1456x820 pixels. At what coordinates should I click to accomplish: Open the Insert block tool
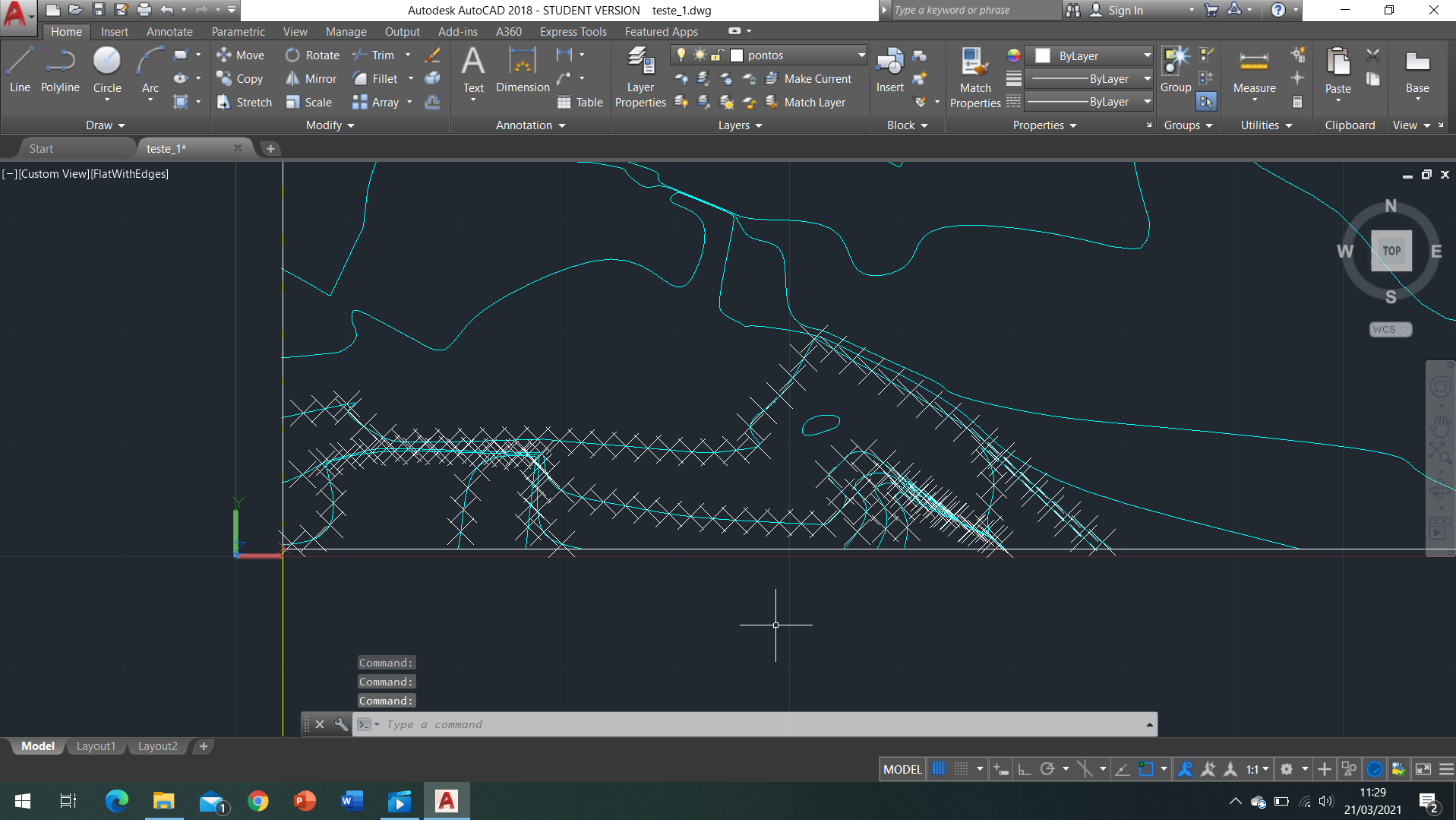click(x=889, y=70)
